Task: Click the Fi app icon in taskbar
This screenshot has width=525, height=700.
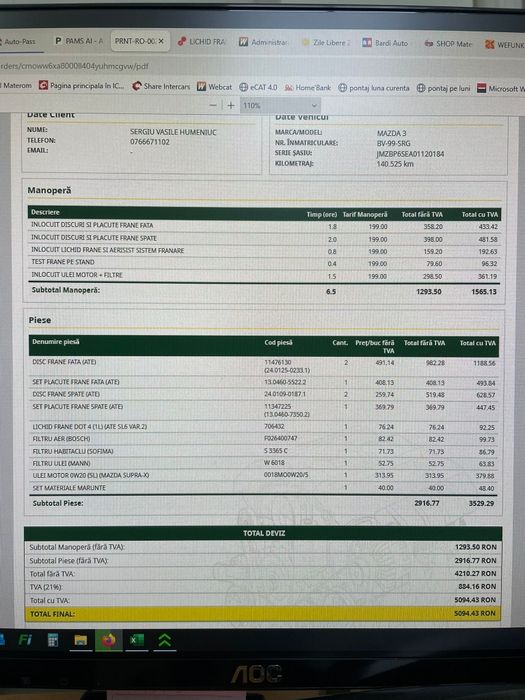Action: [x=25, y=640]
